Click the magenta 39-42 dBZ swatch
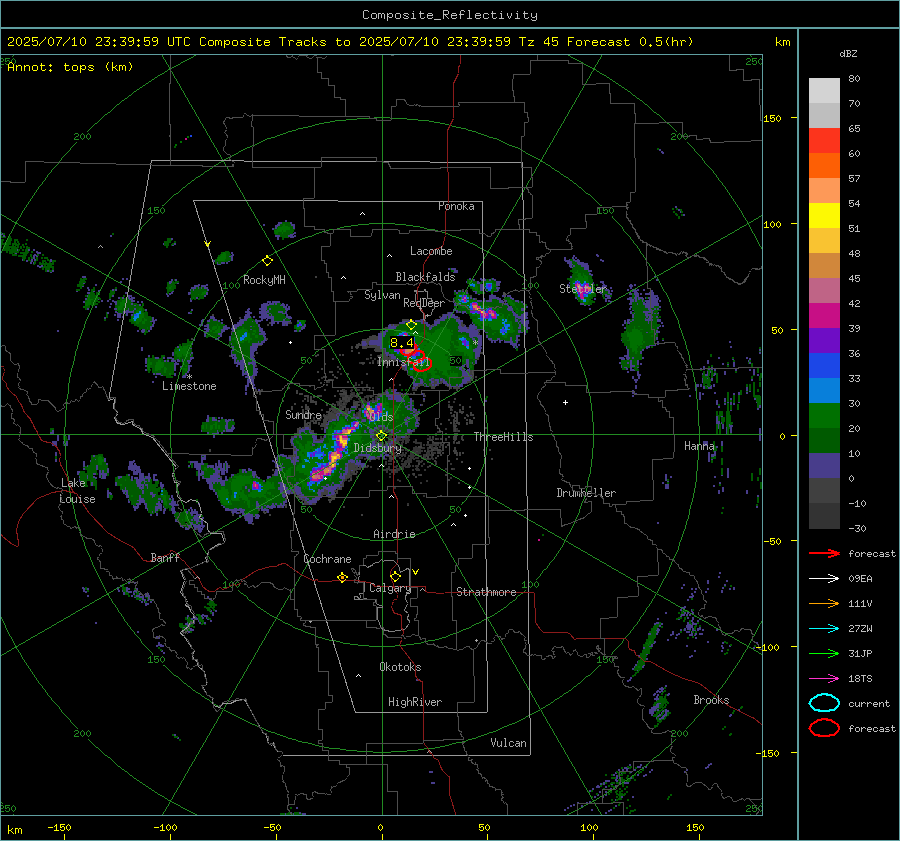The image size is (900, 841). [824, 316]
